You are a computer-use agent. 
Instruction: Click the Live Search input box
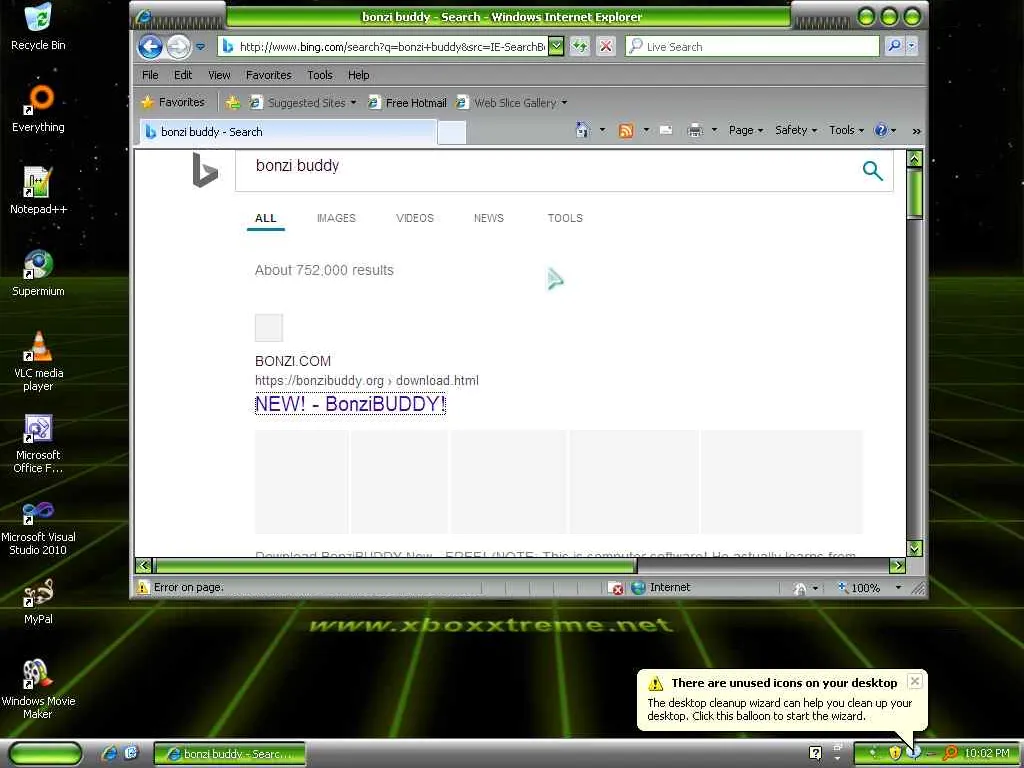pos(752,46)
